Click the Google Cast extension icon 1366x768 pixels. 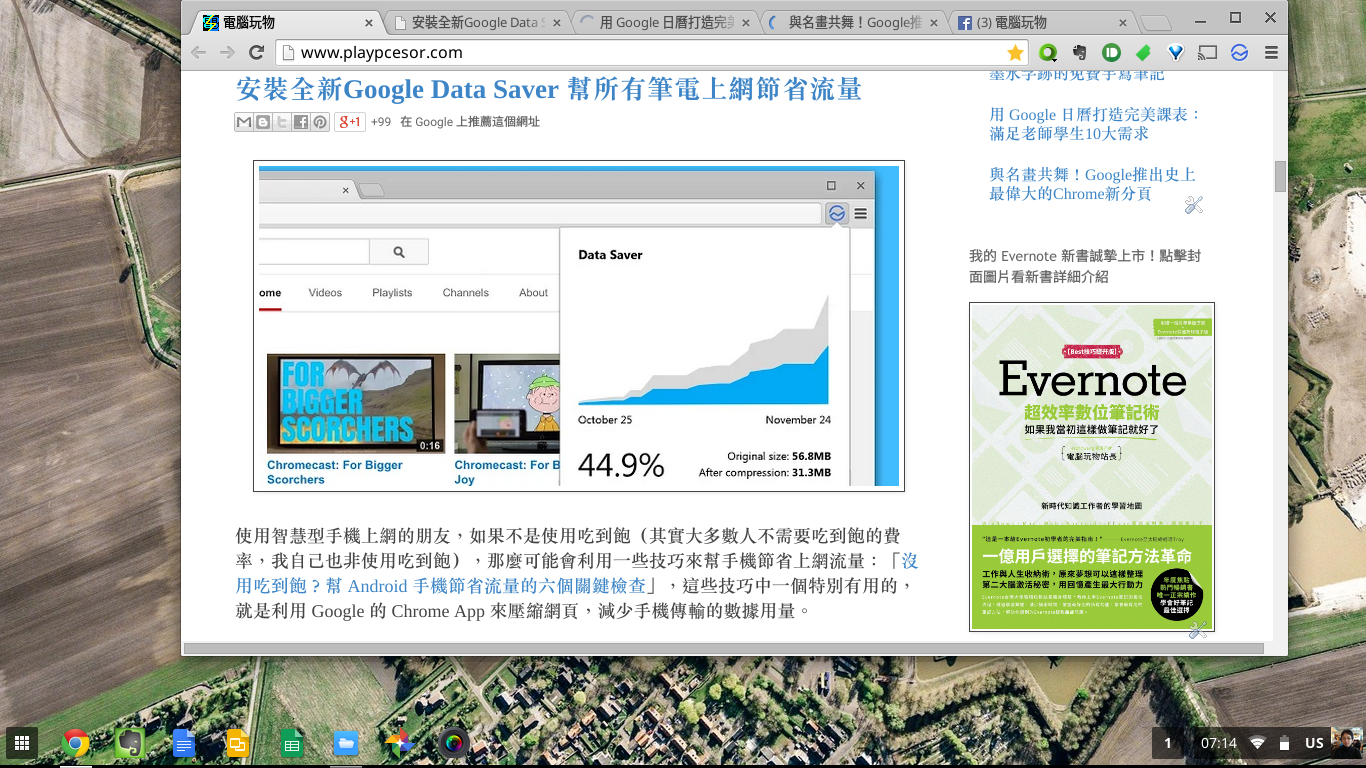[x=1208, y=53]
